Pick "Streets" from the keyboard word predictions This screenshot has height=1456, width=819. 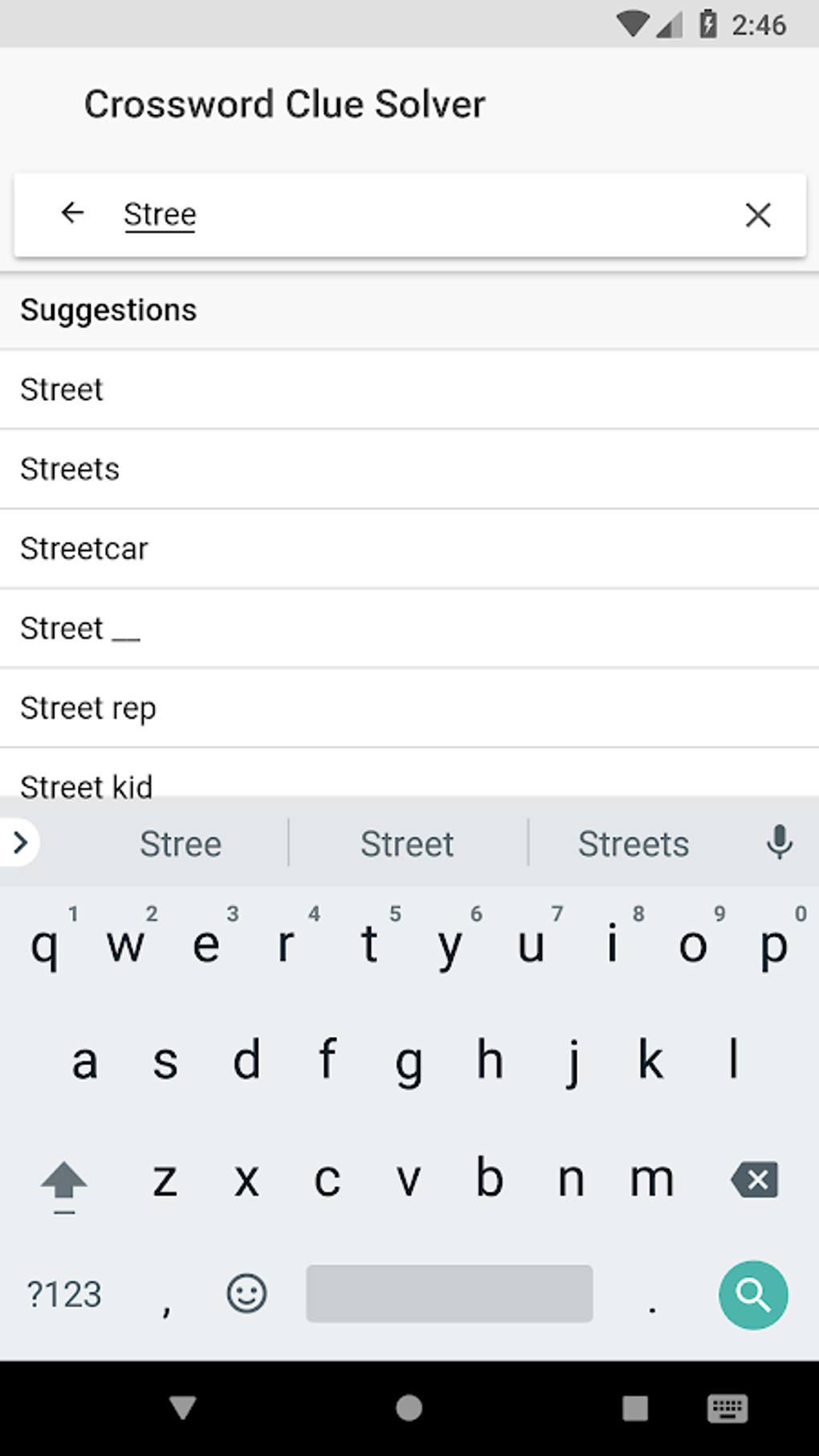pyautogui.click(x=634, y=844)
